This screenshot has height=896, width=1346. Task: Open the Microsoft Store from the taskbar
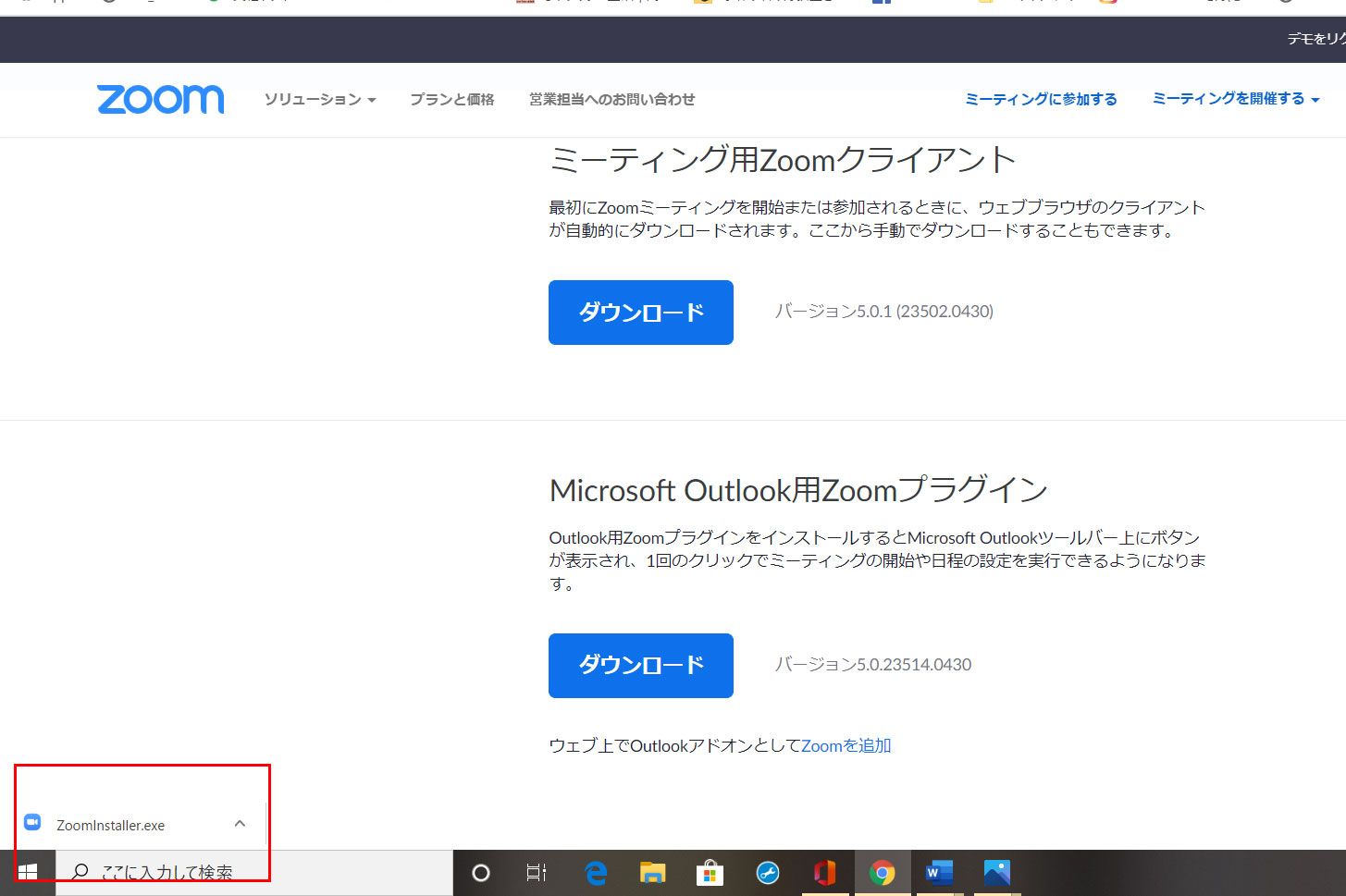click(710, 872)
